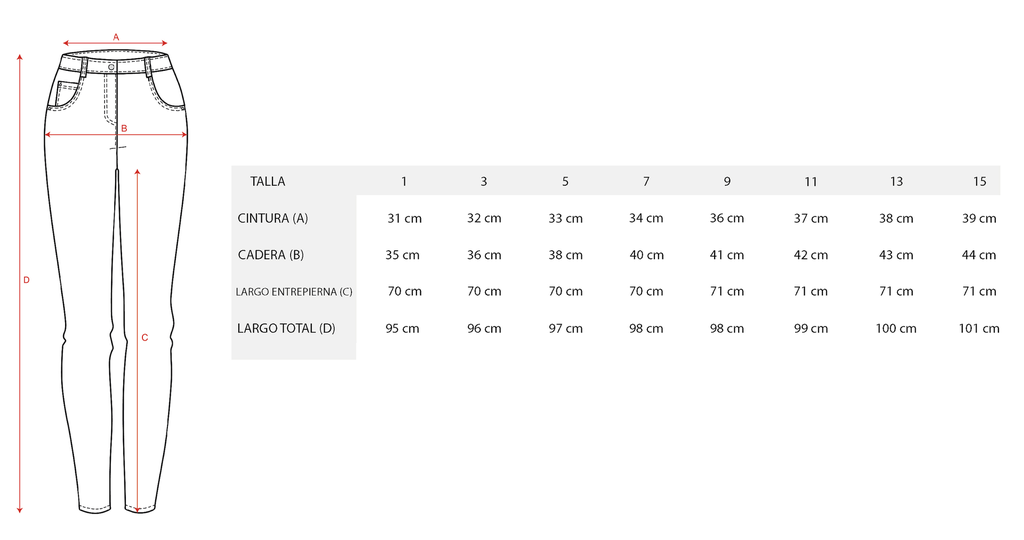The width and height of the screenshot is (1024, 540).
Task: Click size 1 column header
Action: (404, 182)
